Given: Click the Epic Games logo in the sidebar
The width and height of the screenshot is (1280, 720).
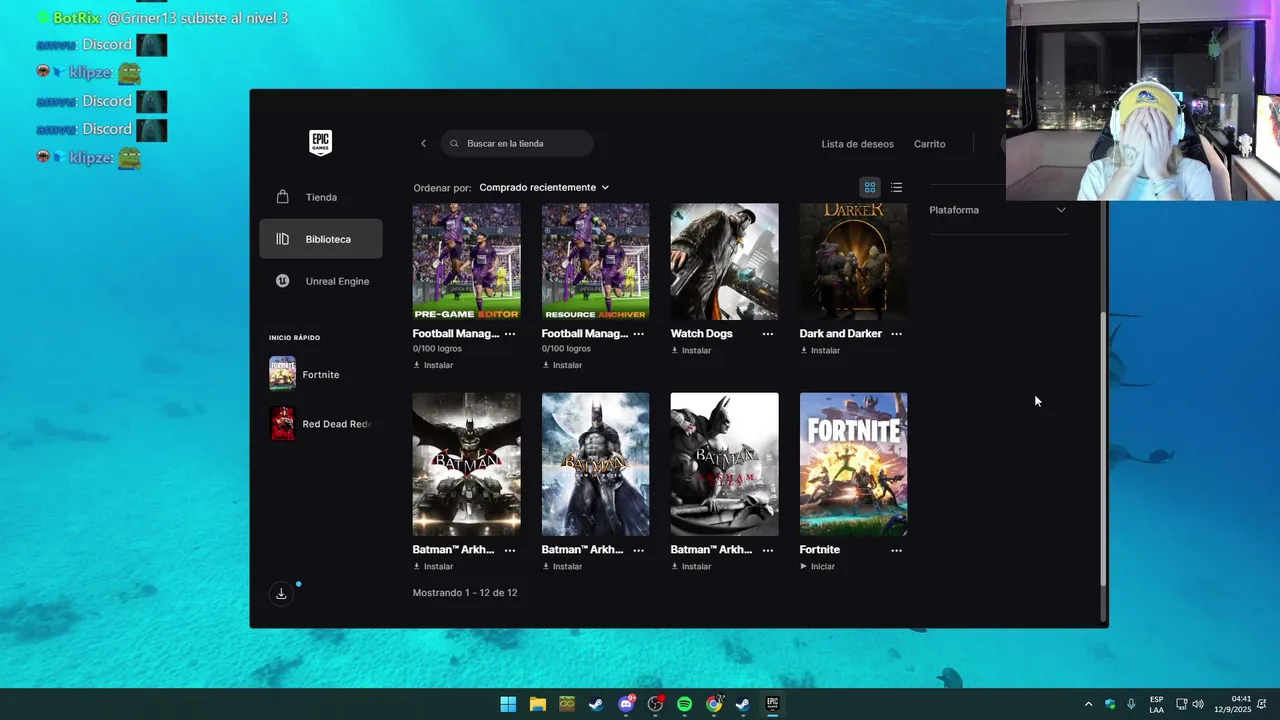Looking at the screenshot, I should coord(320,143).
